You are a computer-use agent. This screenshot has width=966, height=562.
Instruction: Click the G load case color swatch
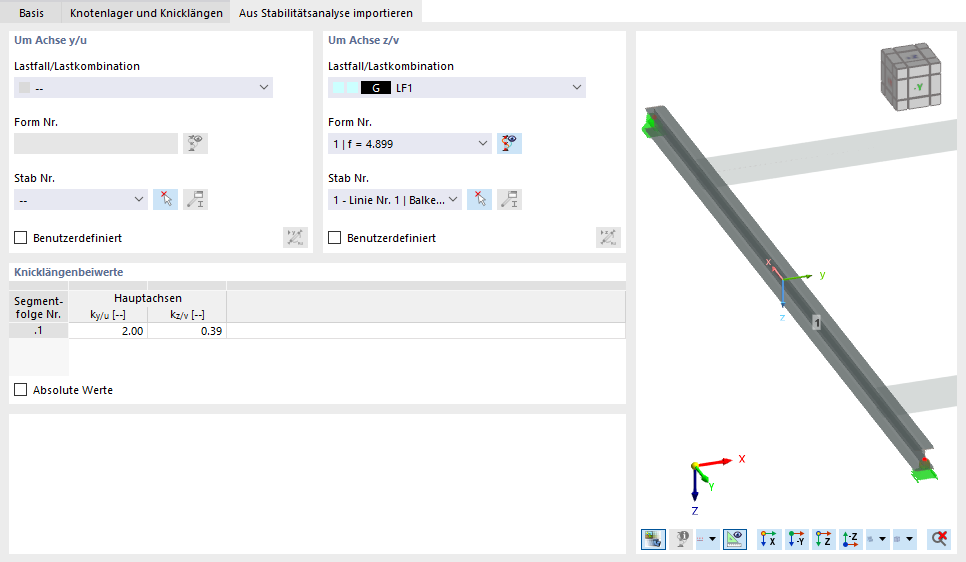coord(376,88)
